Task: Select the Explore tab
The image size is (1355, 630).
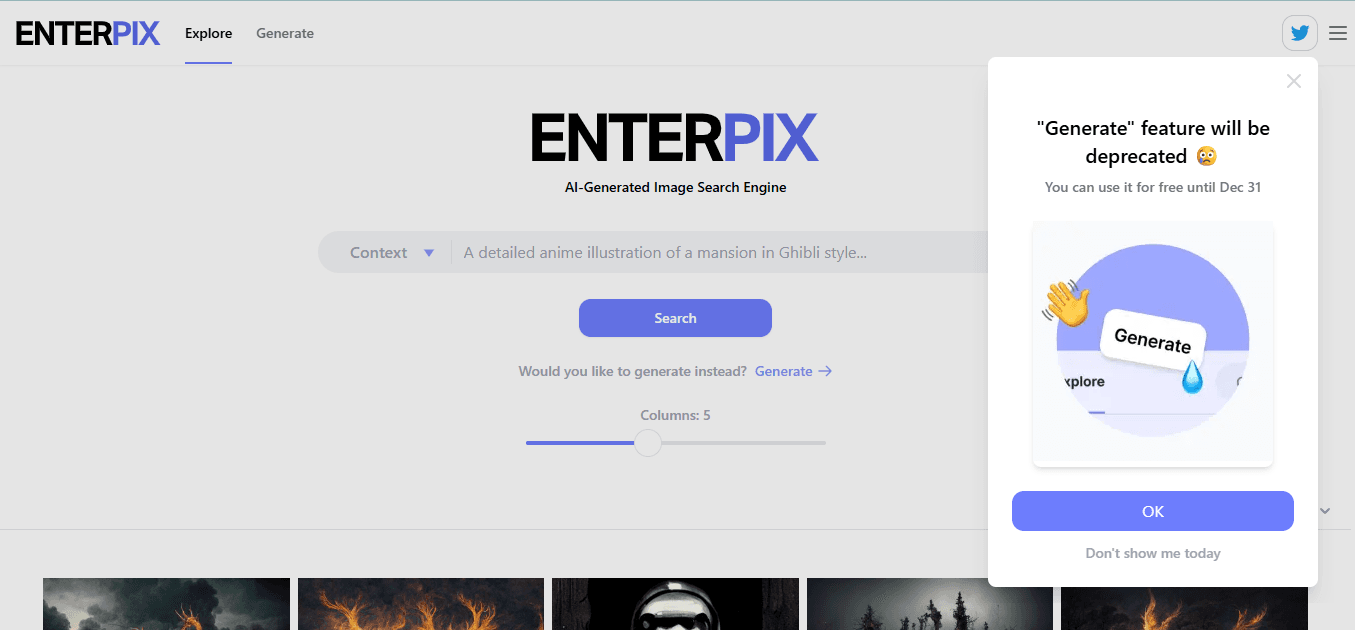Action: coord(208,33)
